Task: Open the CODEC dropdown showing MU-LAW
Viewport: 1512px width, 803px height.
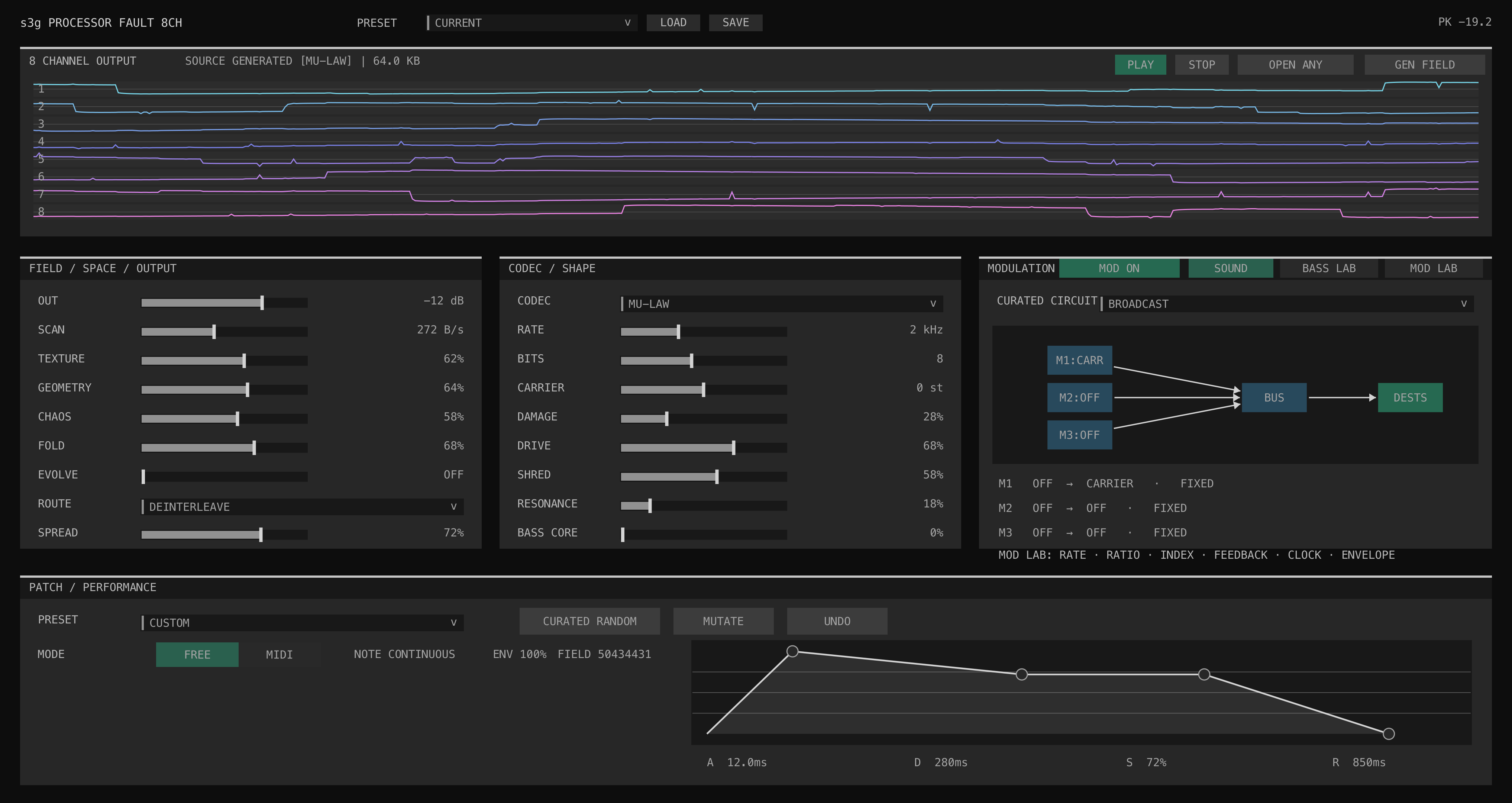Action: point(782,303)
